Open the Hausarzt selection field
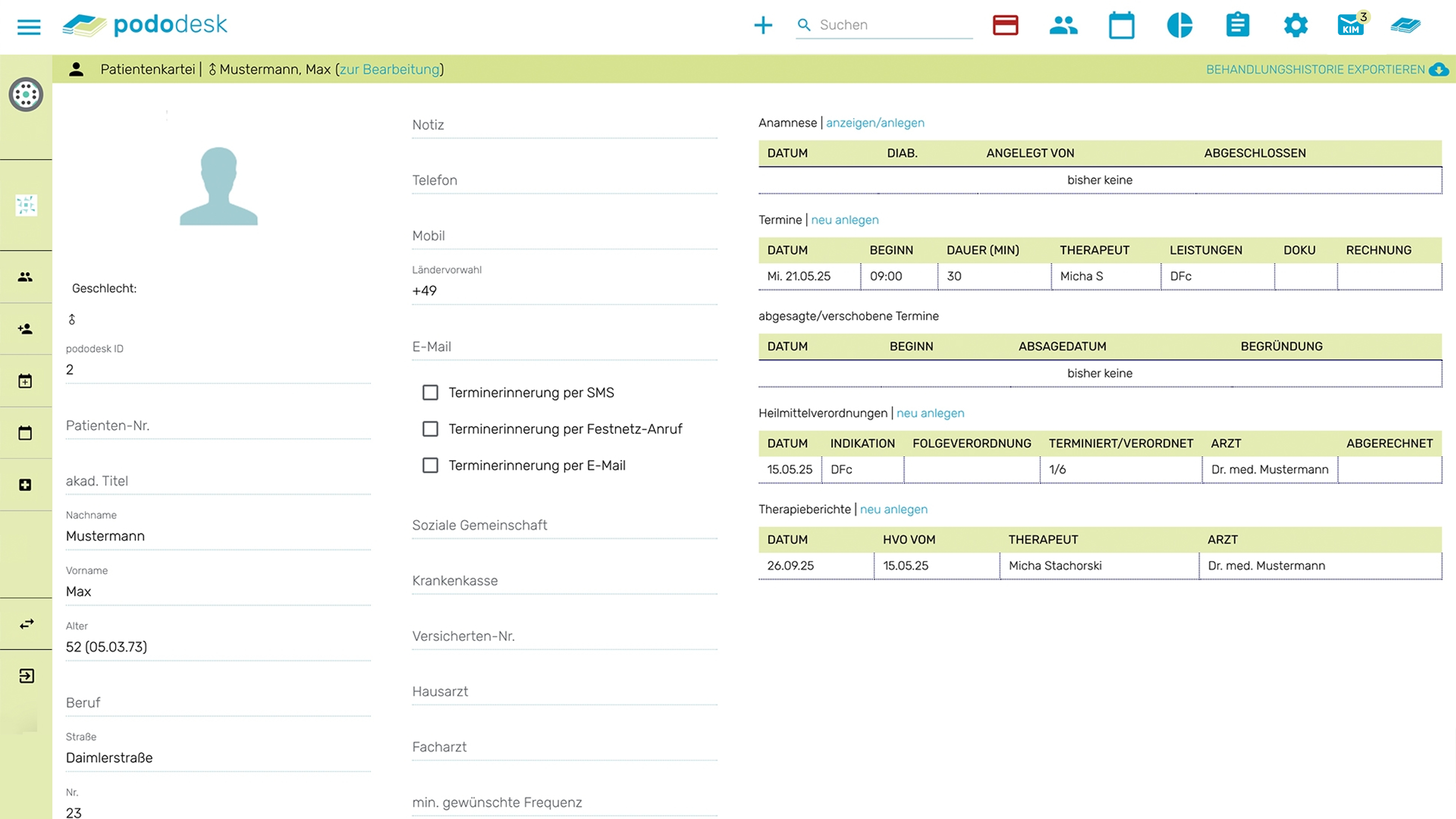The image size is (1456, 819). click(x=564, y=691)
